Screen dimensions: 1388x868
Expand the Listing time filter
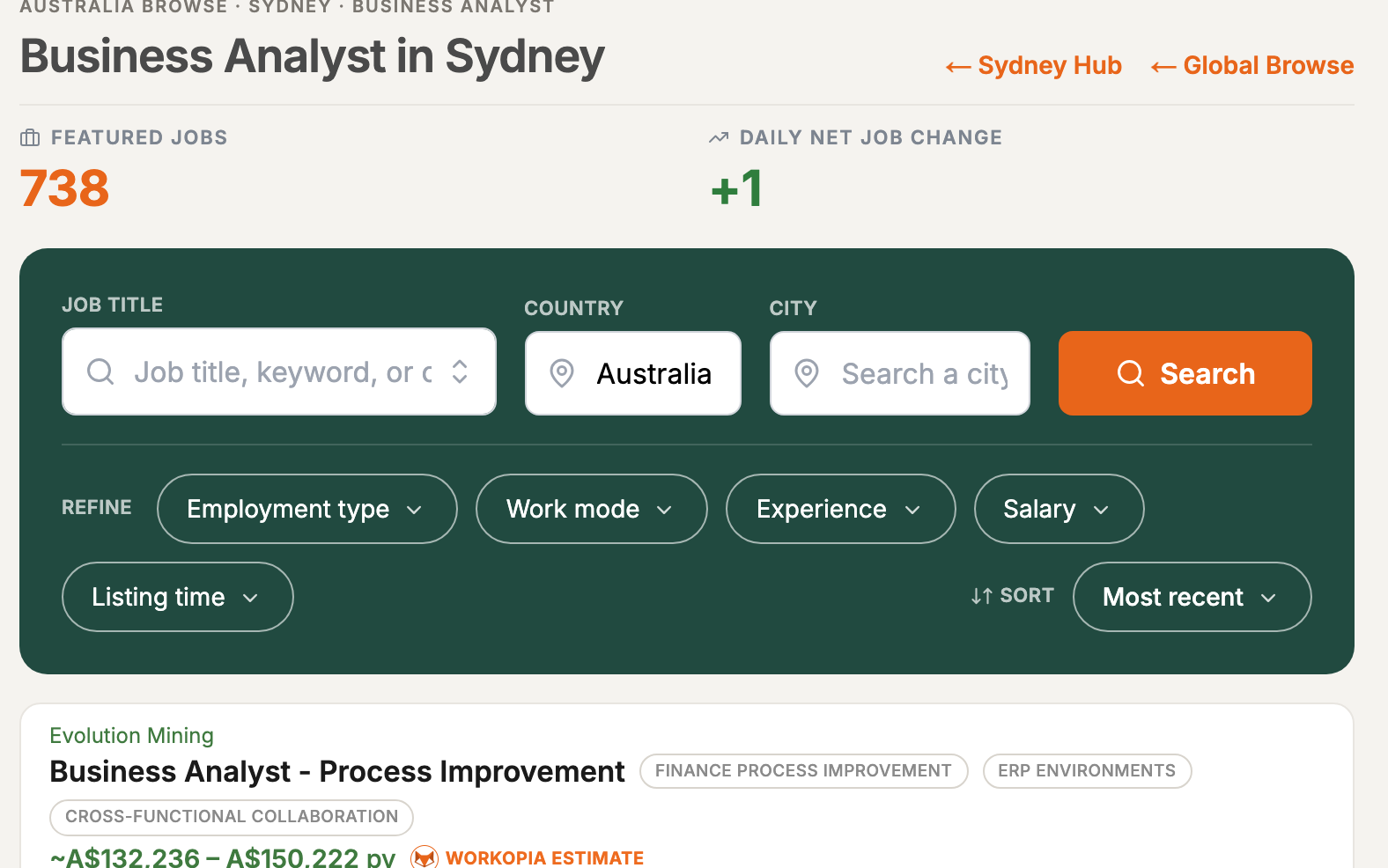(x=178, y=597)
